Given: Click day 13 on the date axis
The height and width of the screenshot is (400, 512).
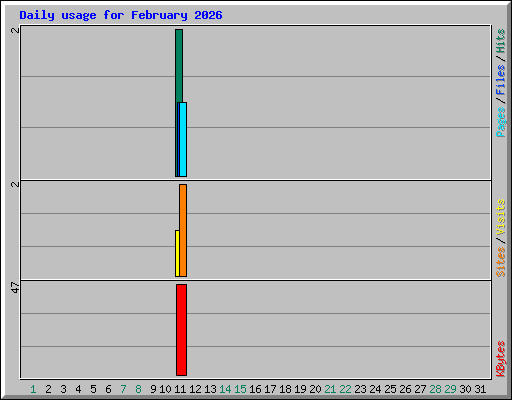Looking at the screenshot, I should tap(210, 389).
